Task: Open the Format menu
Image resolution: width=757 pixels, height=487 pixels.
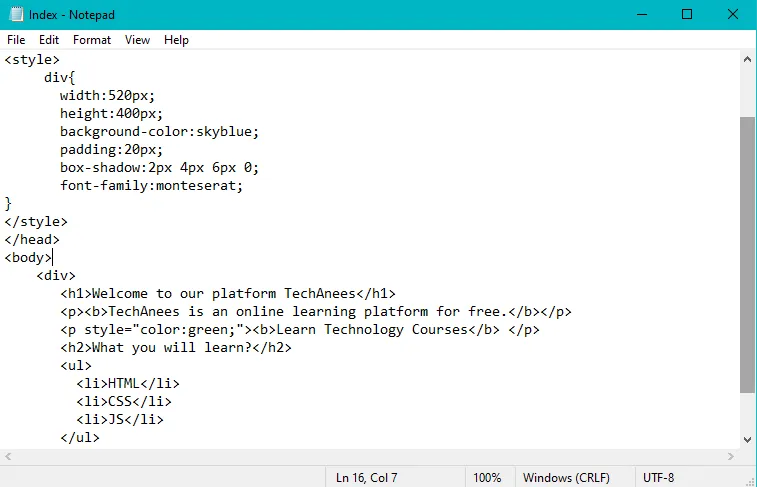Action: click(92, 40)
